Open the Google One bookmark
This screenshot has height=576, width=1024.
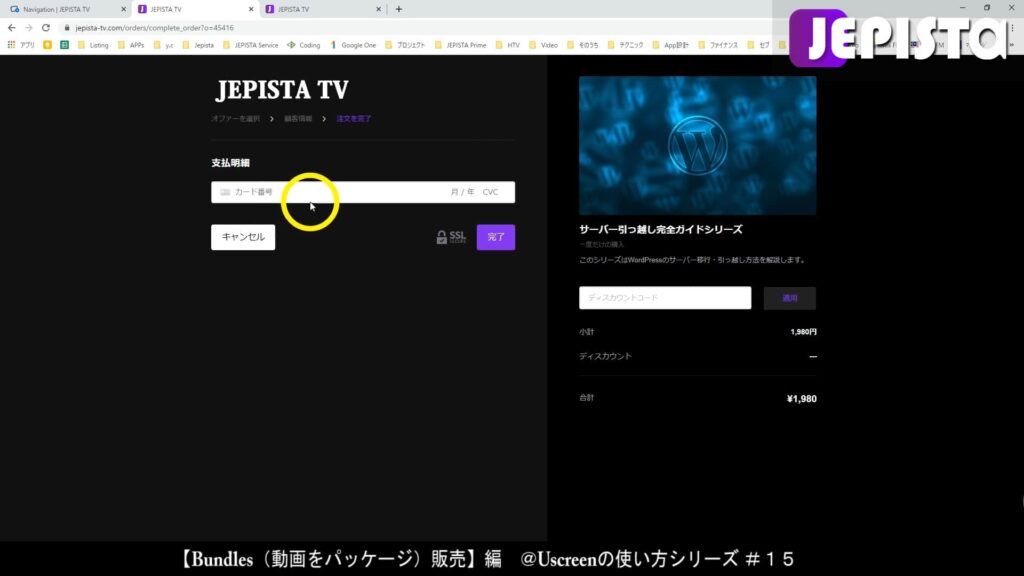click(x=353, y=45)
